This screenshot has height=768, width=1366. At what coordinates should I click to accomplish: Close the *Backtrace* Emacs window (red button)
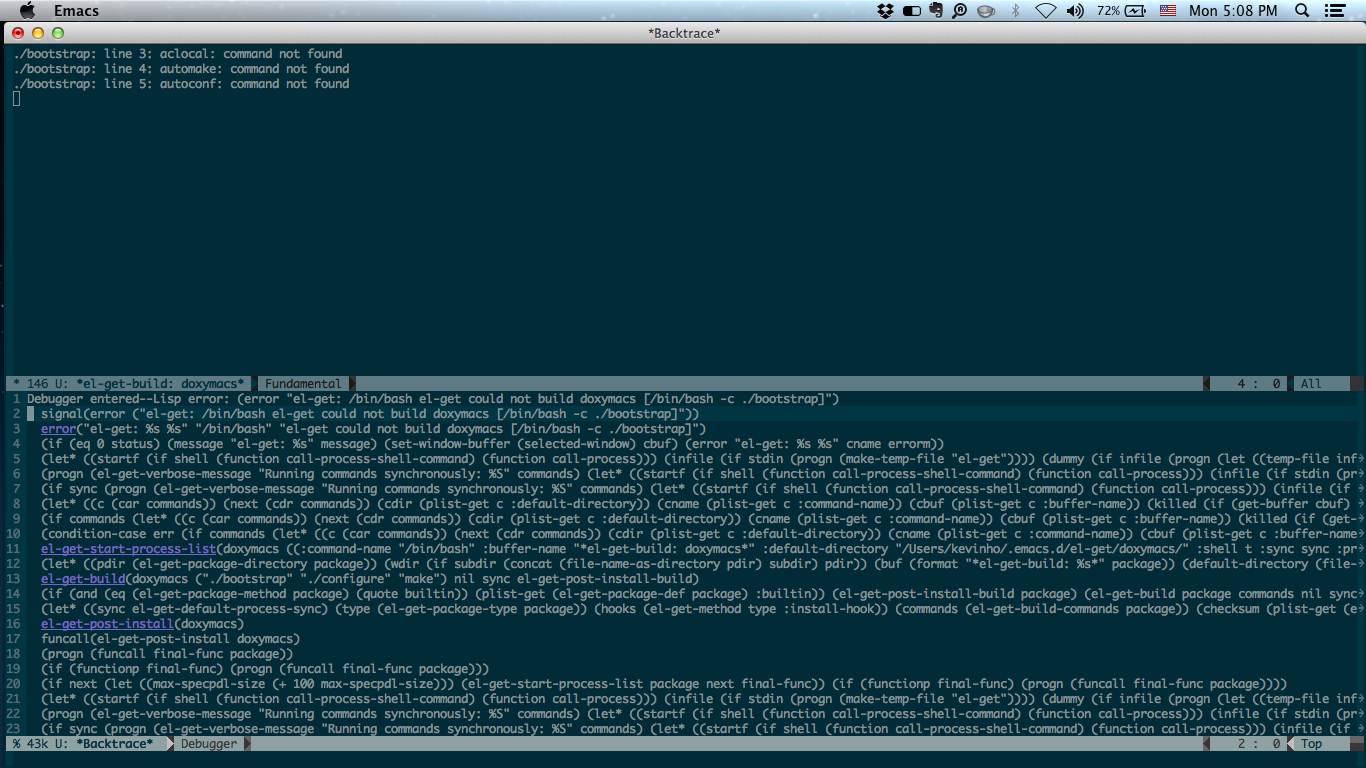click(x=19, y=32)
